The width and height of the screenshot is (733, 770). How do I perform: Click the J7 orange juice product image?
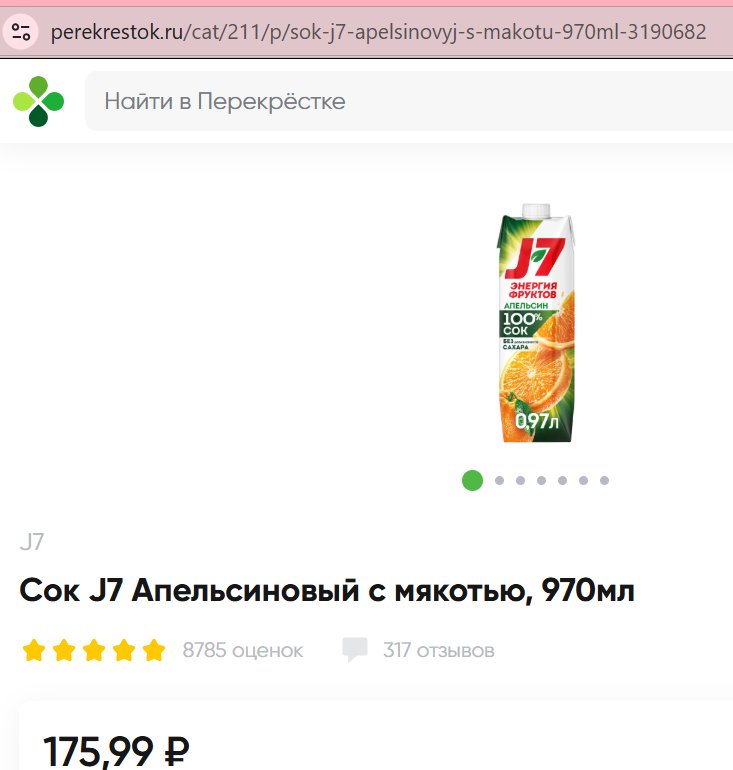[536, 323]
